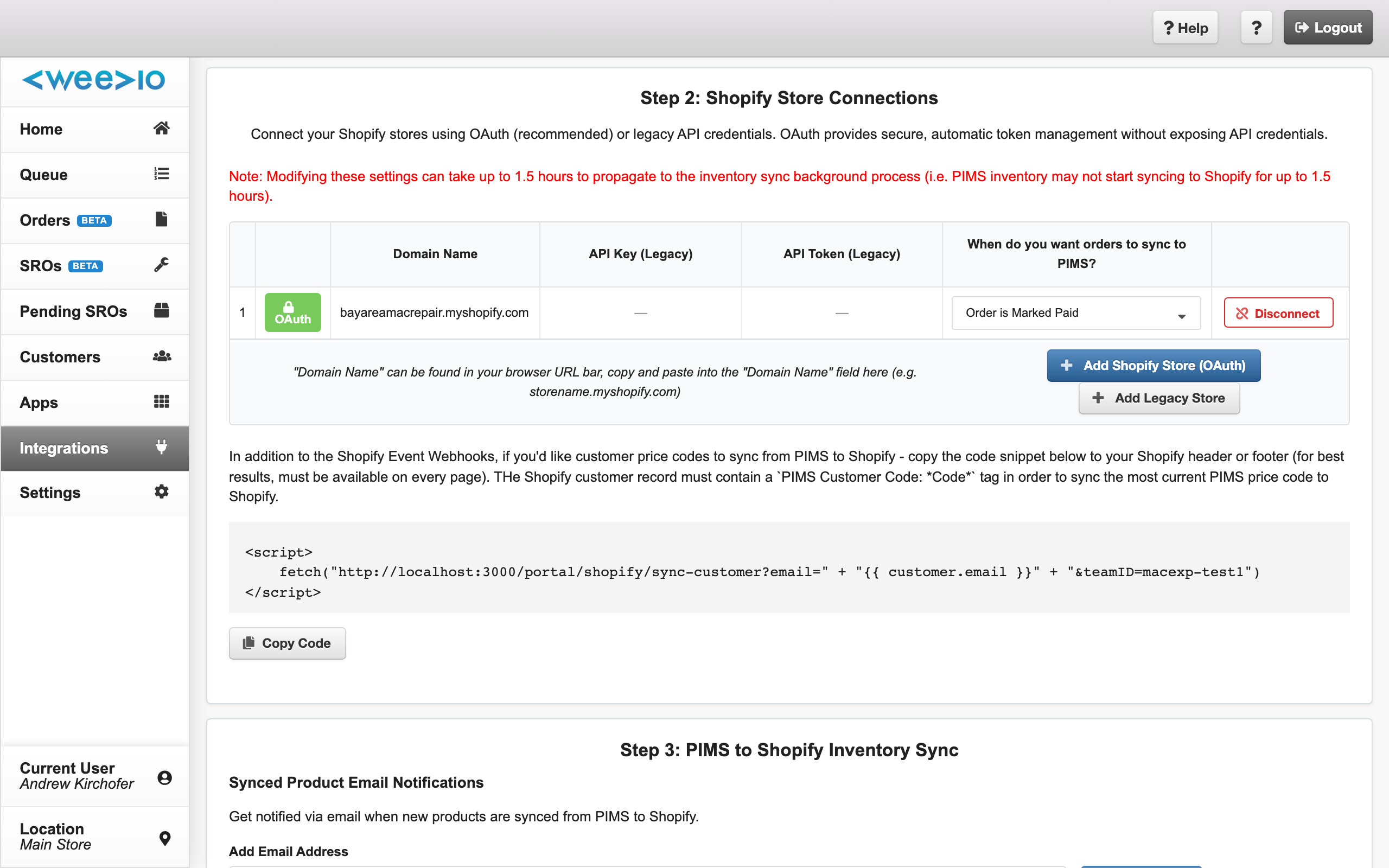The height and width of the screenshot is (868, 1389).
Task: Click the "When do you want orders to sync to PIMS?" header
Action: pos(1076,254)
